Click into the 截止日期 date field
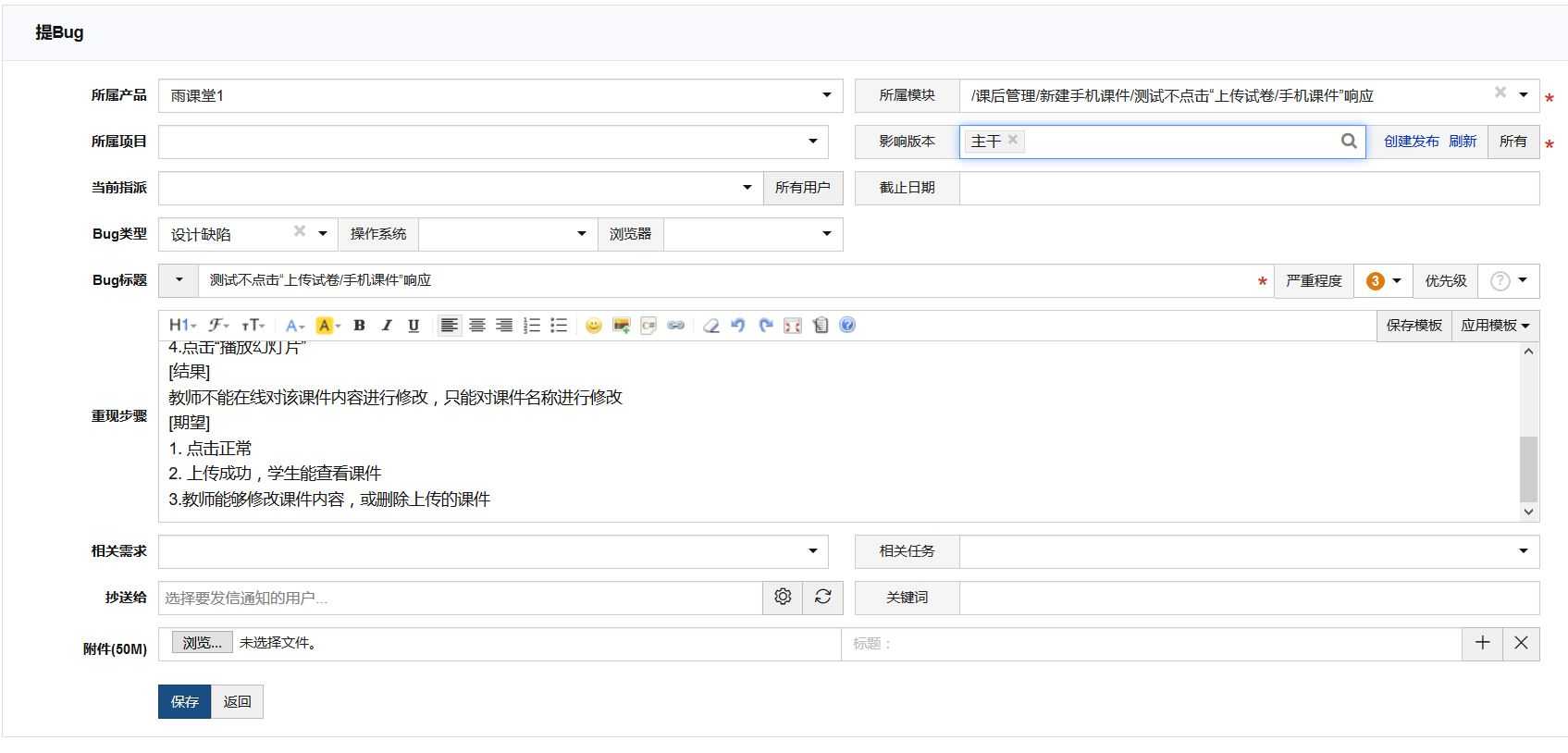The height and width of the screenshot is (753, 1568). (1249, 188)
